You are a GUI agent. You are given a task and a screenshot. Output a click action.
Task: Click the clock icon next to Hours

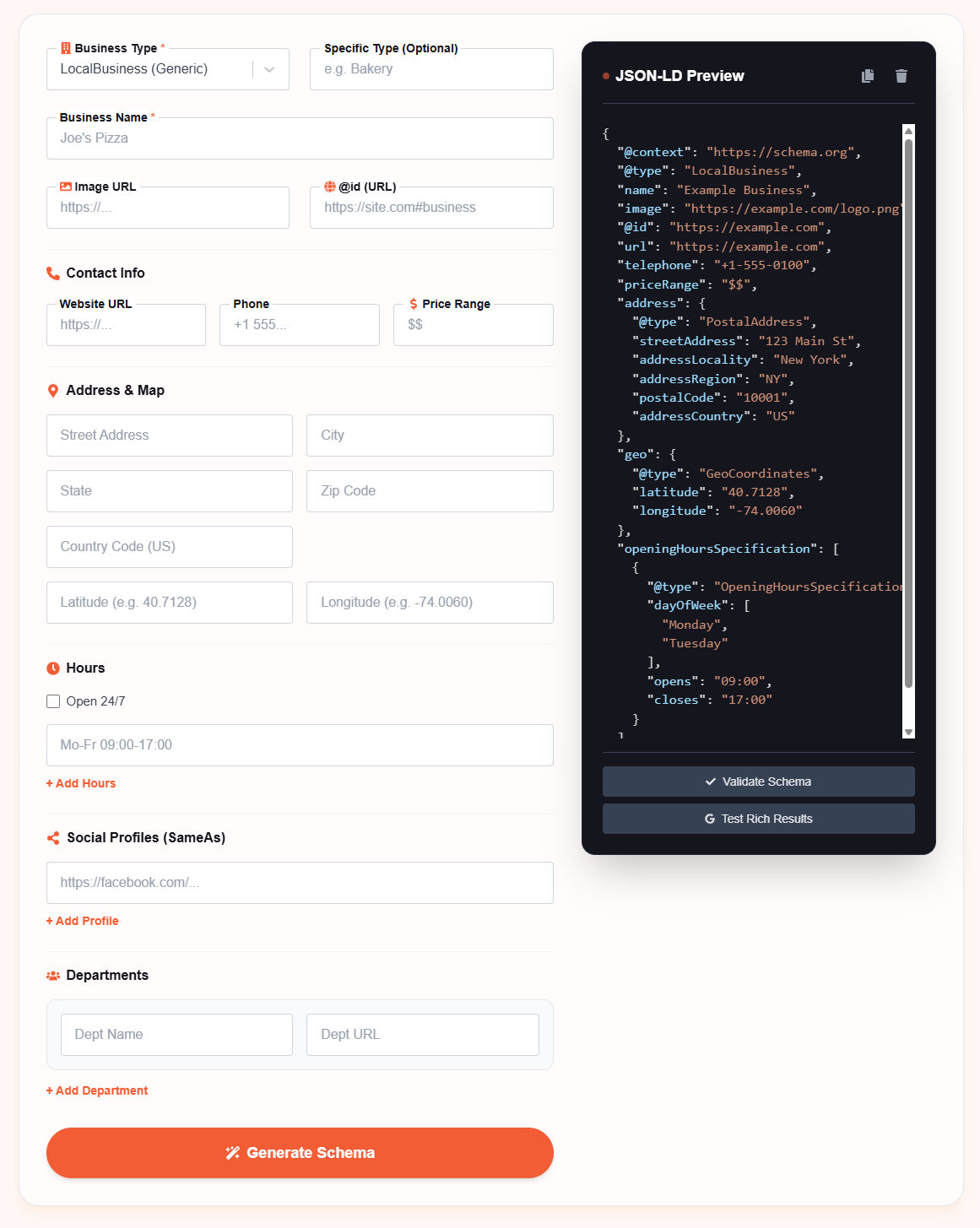pyautogui.click(x=53, y=668)
